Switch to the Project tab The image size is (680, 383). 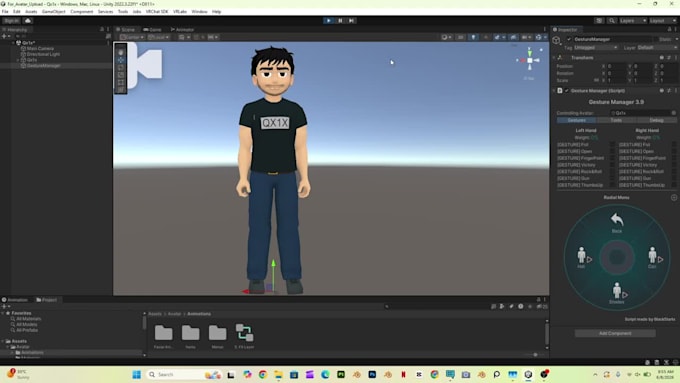46,300
